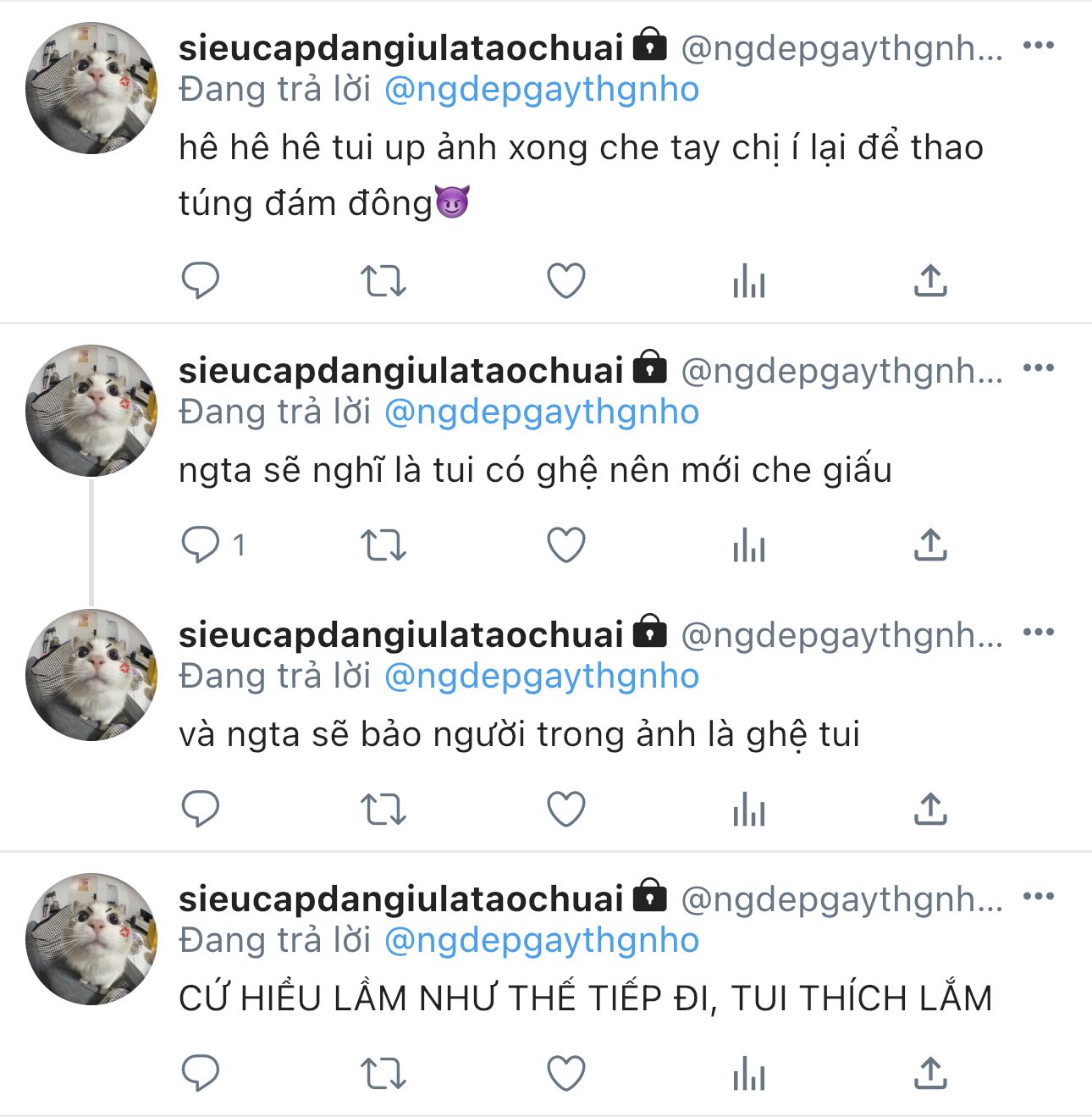The image size is (1092, 1117).
Task: View analytics of the 'hê hê hê' tweet
Action: click(x=749, y=281)
